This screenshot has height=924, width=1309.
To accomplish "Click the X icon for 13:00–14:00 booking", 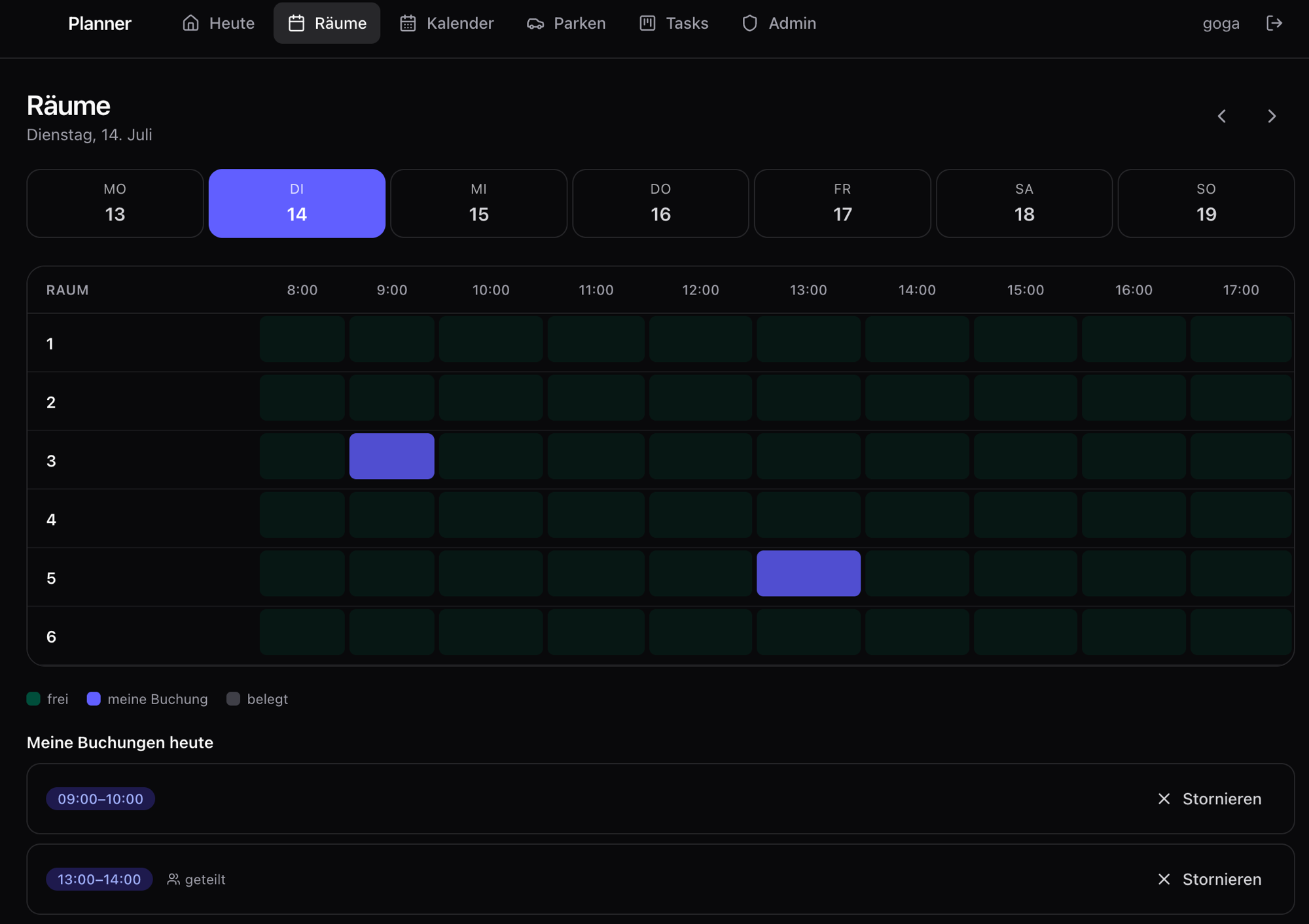I will (x=1164, y=880).
